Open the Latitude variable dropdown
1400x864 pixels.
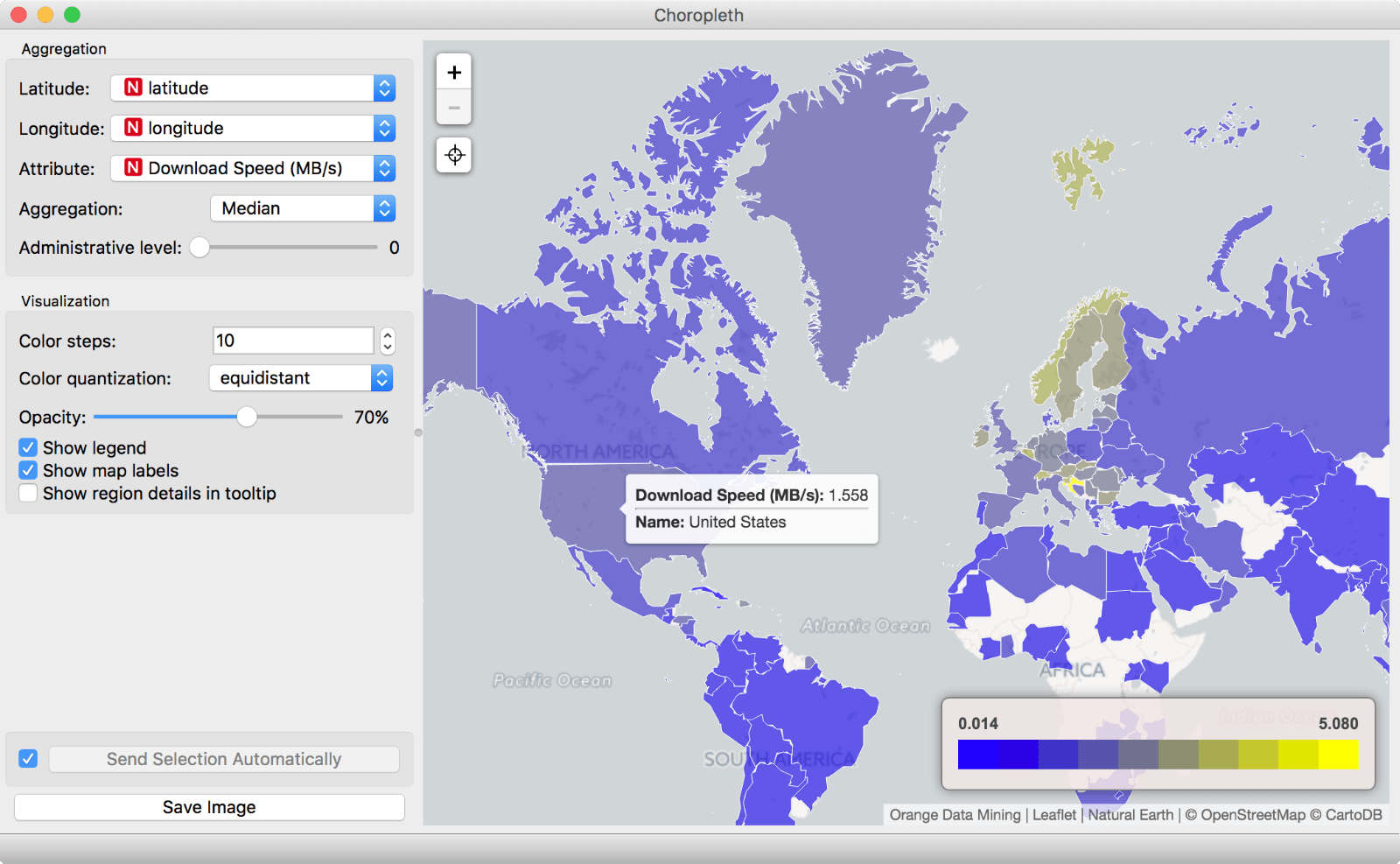pyautogui.click(x=253, y=88)
